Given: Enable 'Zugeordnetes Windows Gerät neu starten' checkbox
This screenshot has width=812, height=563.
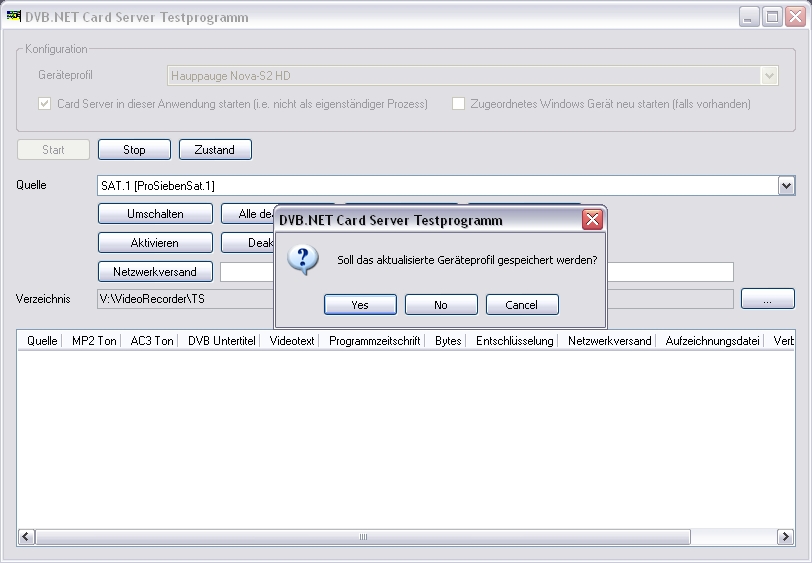Looking at the screenshot, I should coord(459,104).
